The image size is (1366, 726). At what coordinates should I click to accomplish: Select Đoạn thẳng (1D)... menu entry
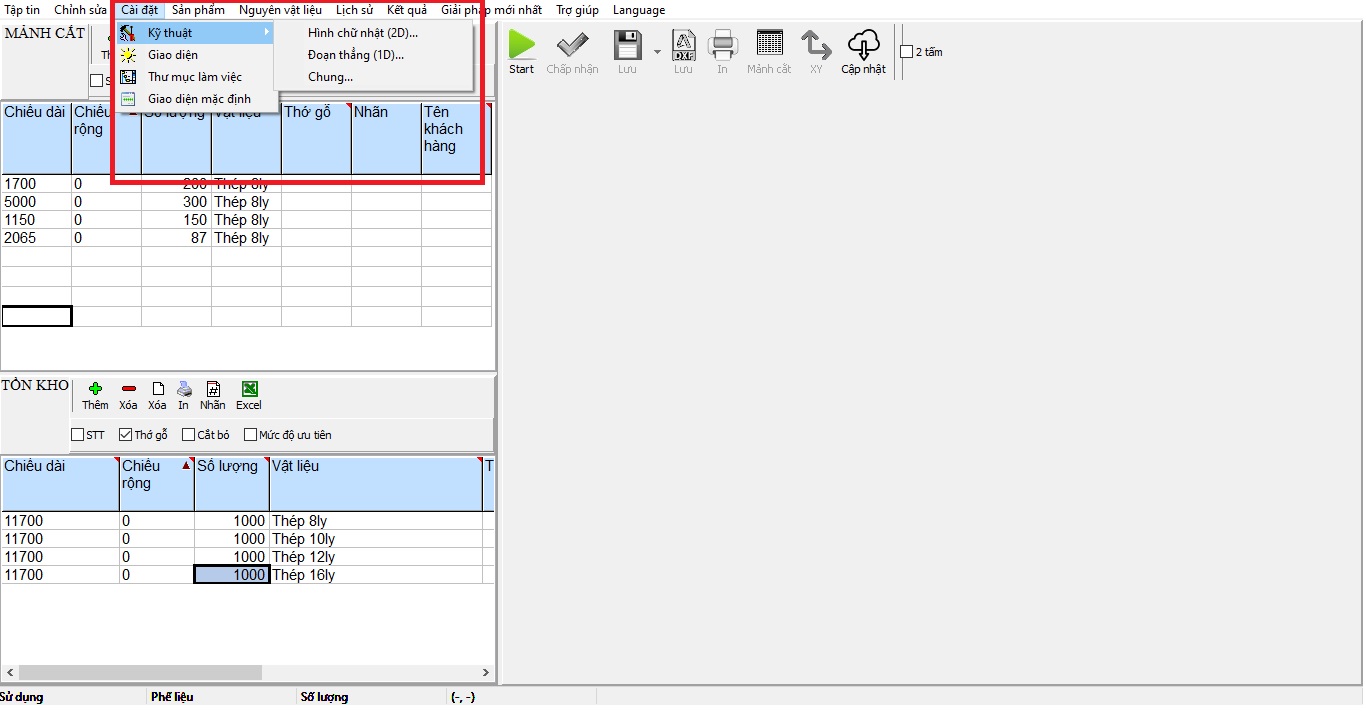(355, 55)
